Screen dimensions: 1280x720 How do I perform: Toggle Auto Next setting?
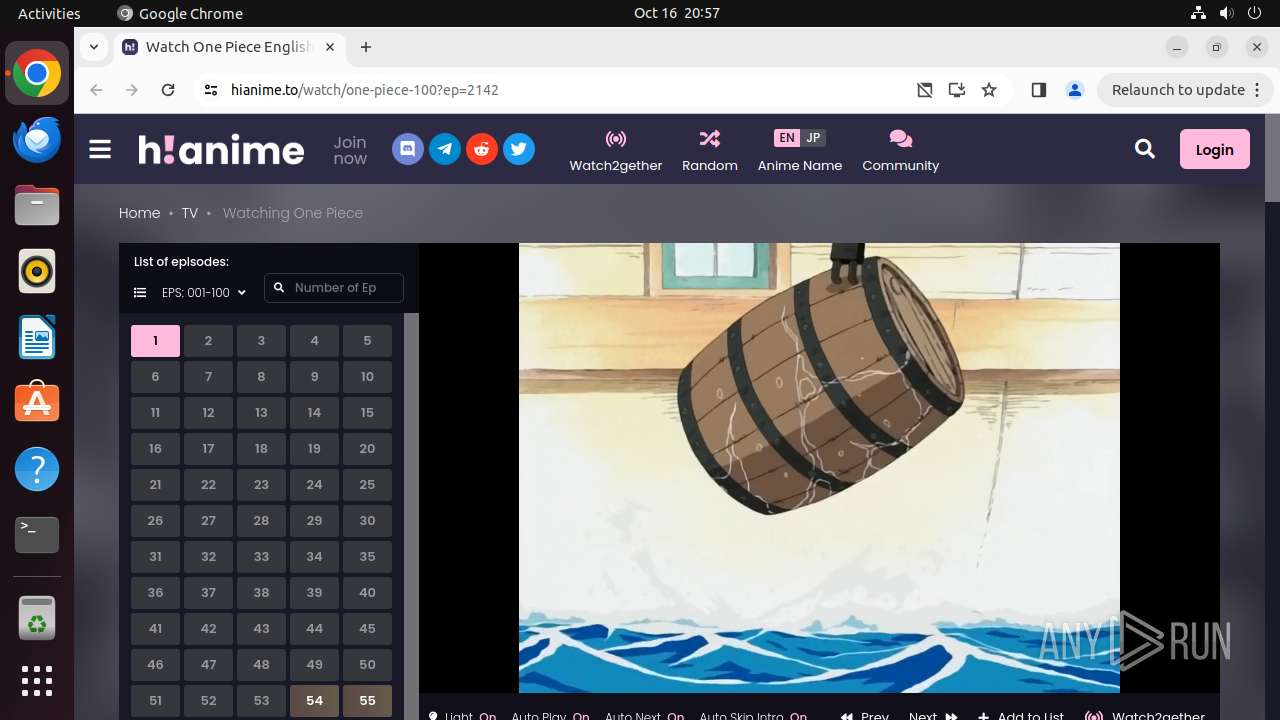tap(644, 715)
